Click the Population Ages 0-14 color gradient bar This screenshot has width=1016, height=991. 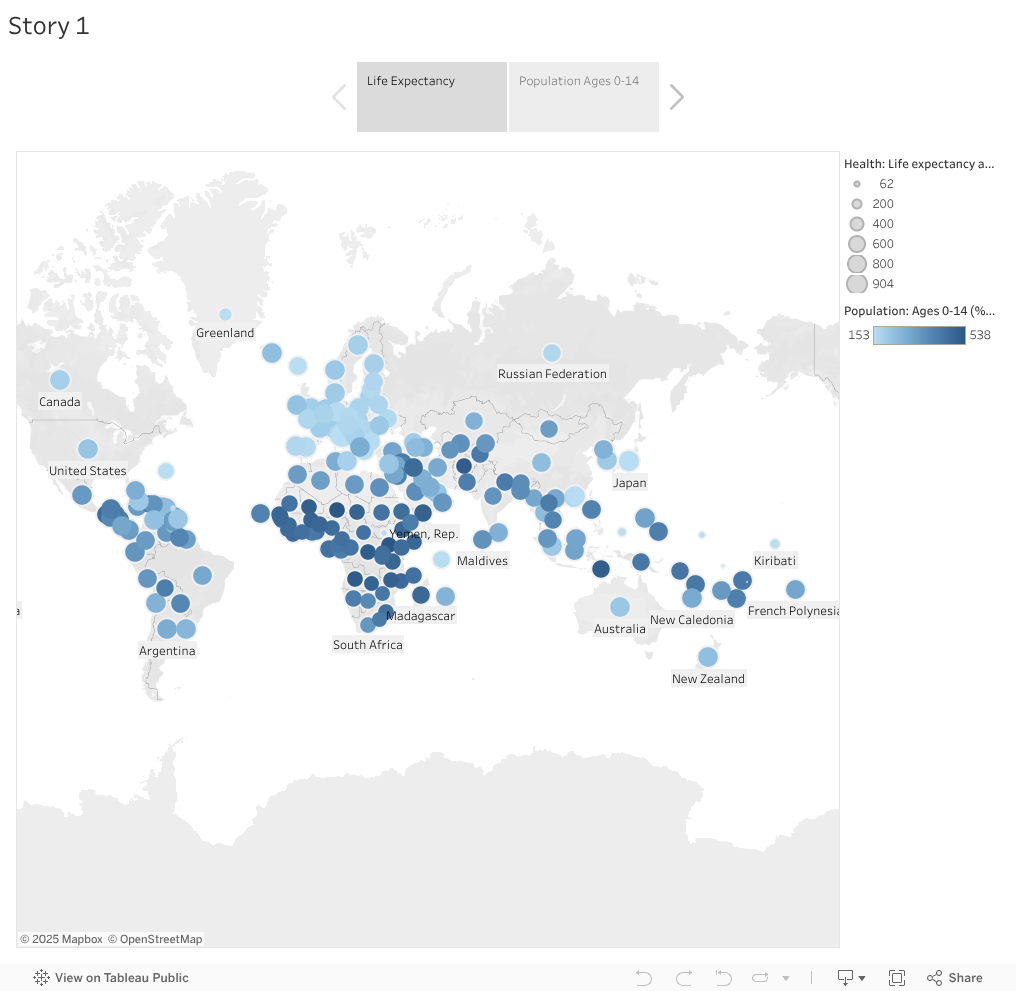coord(919,335)
